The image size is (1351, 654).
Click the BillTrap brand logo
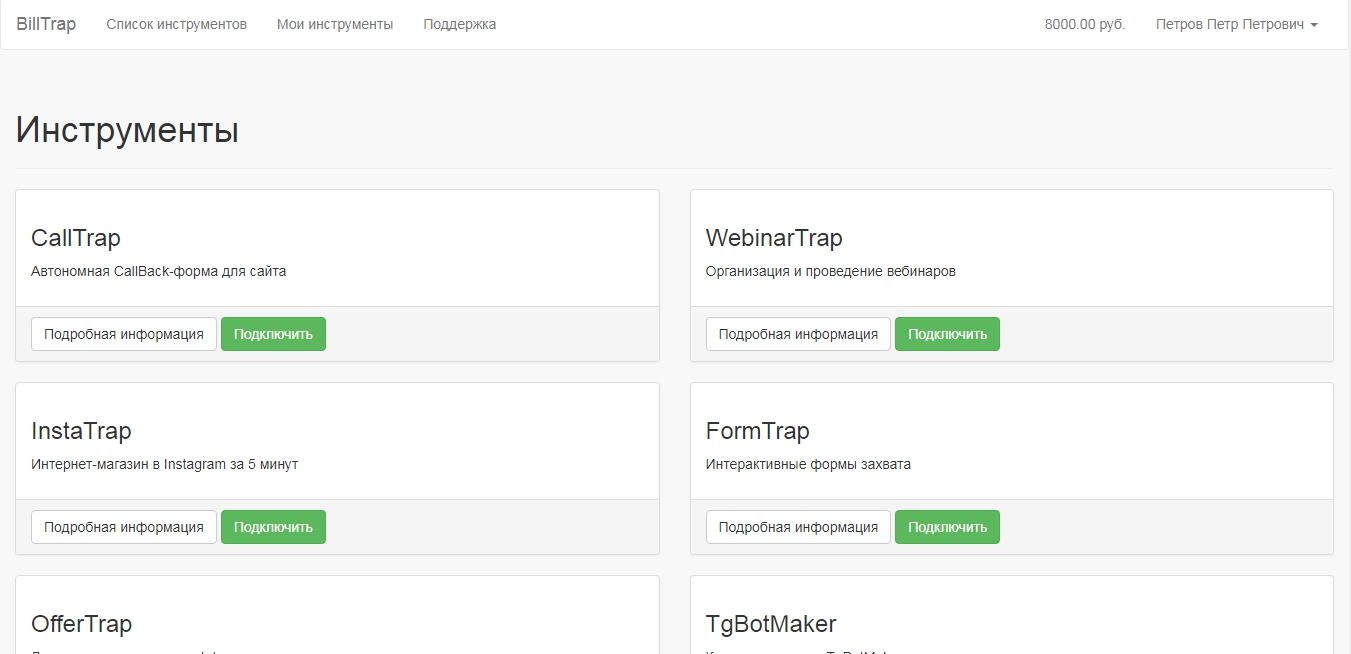(x=46, y=24)
